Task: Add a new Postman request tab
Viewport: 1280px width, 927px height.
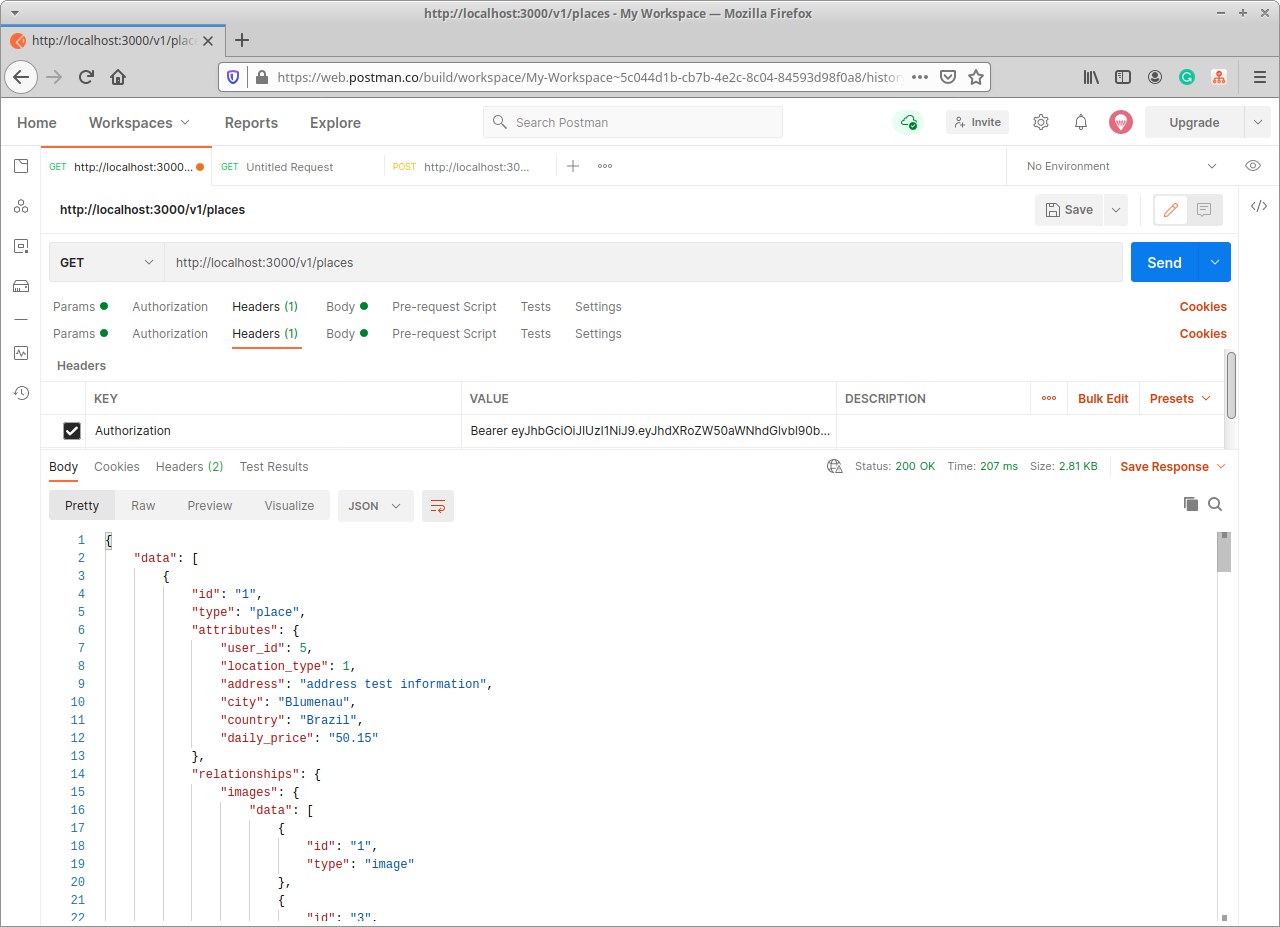Action: (x=573, y=166)
